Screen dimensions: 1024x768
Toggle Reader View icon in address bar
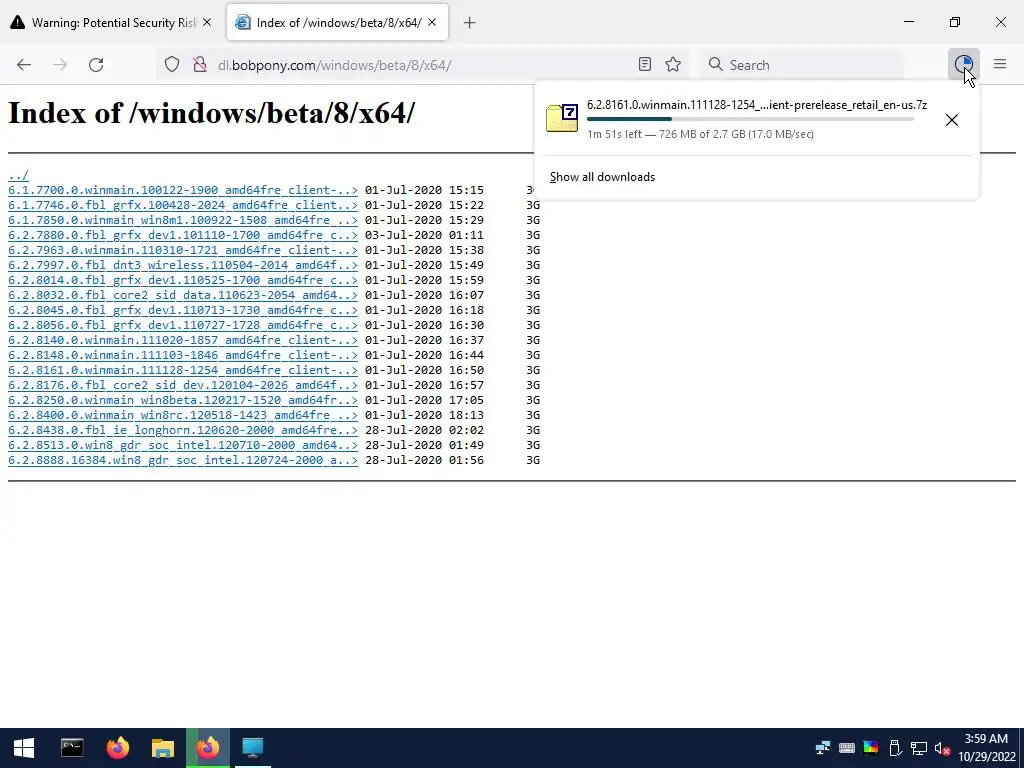click(645, 64)
